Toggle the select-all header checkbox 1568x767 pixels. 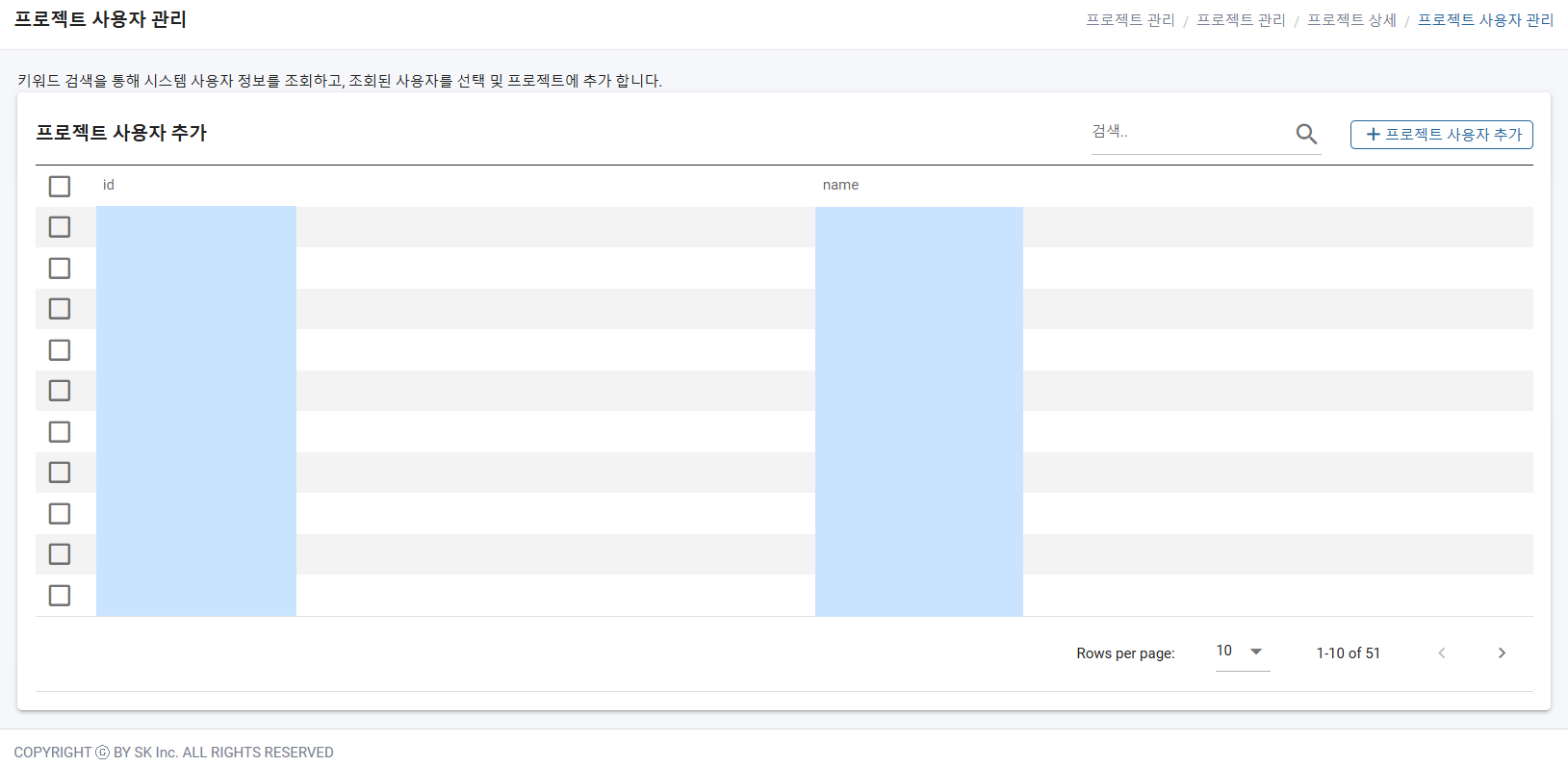(x=60, y=186)
